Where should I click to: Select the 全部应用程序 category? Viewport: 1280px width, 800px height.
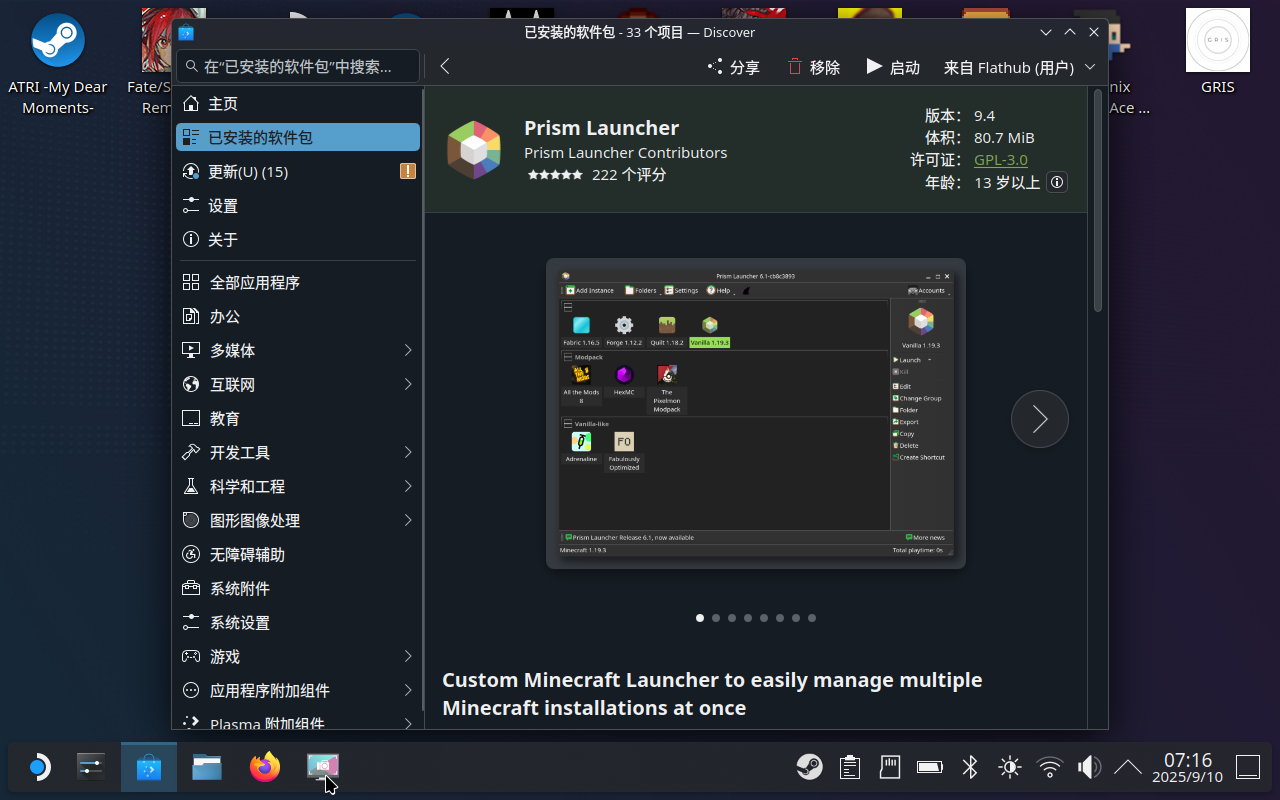(298, 282)
